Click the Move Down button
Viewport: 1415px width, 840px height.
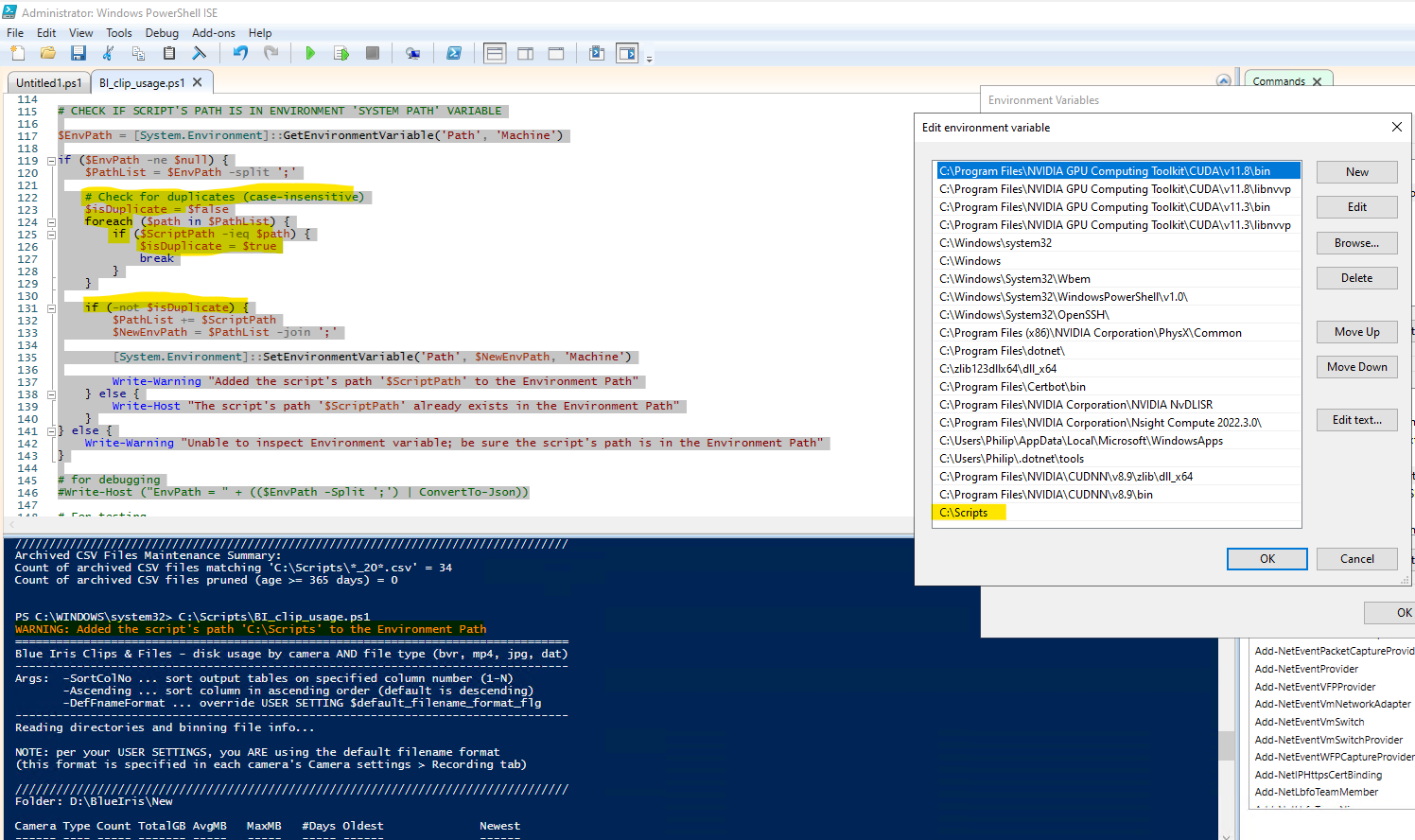1357,367
